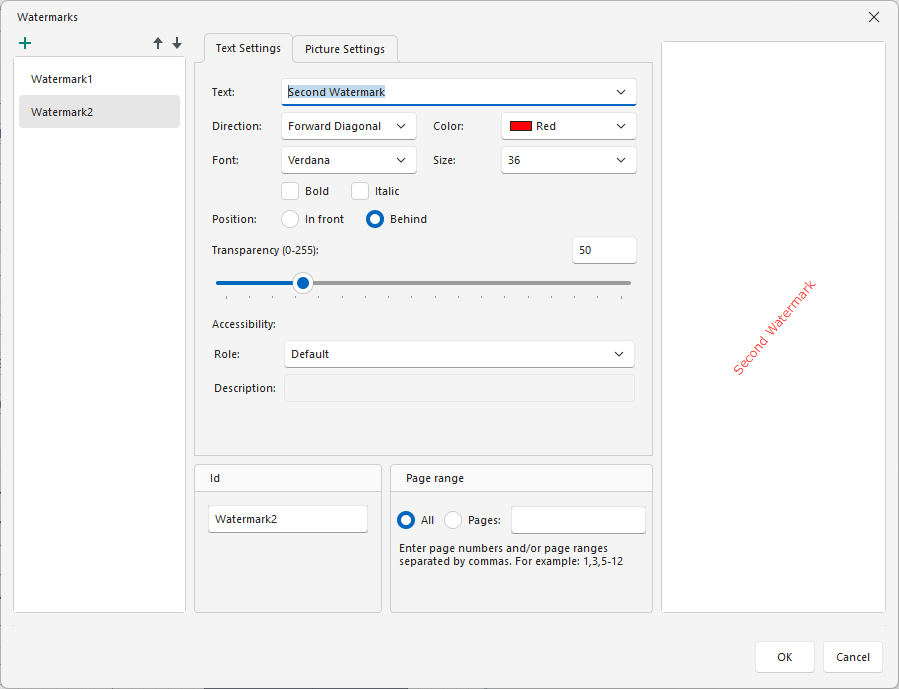This screenshot has width=899, height=689.
Task: Expand the Role dropdown set to Default
Action: tap(459, 354)
